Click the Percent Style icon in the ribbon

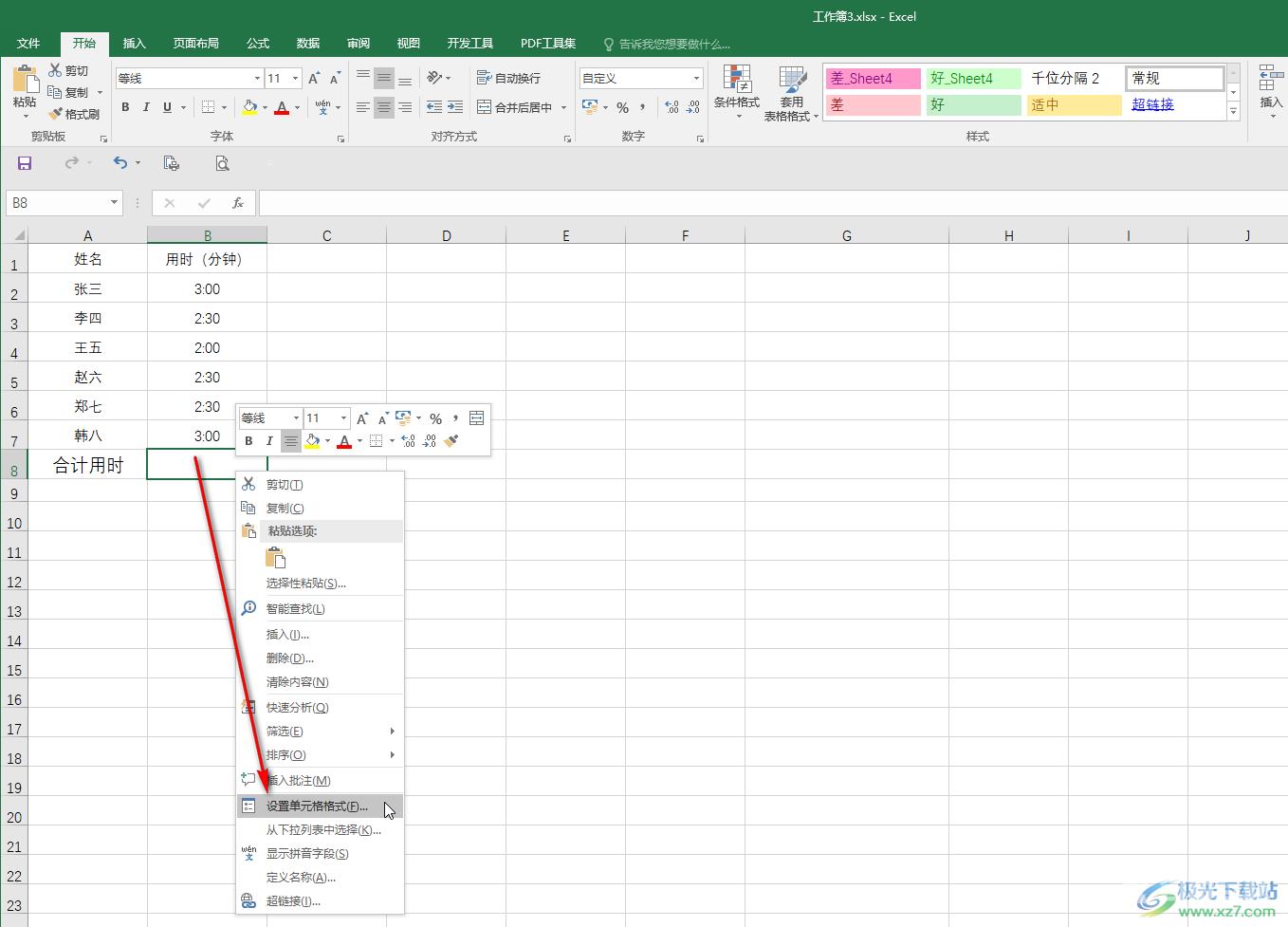(x=622, y=107)
